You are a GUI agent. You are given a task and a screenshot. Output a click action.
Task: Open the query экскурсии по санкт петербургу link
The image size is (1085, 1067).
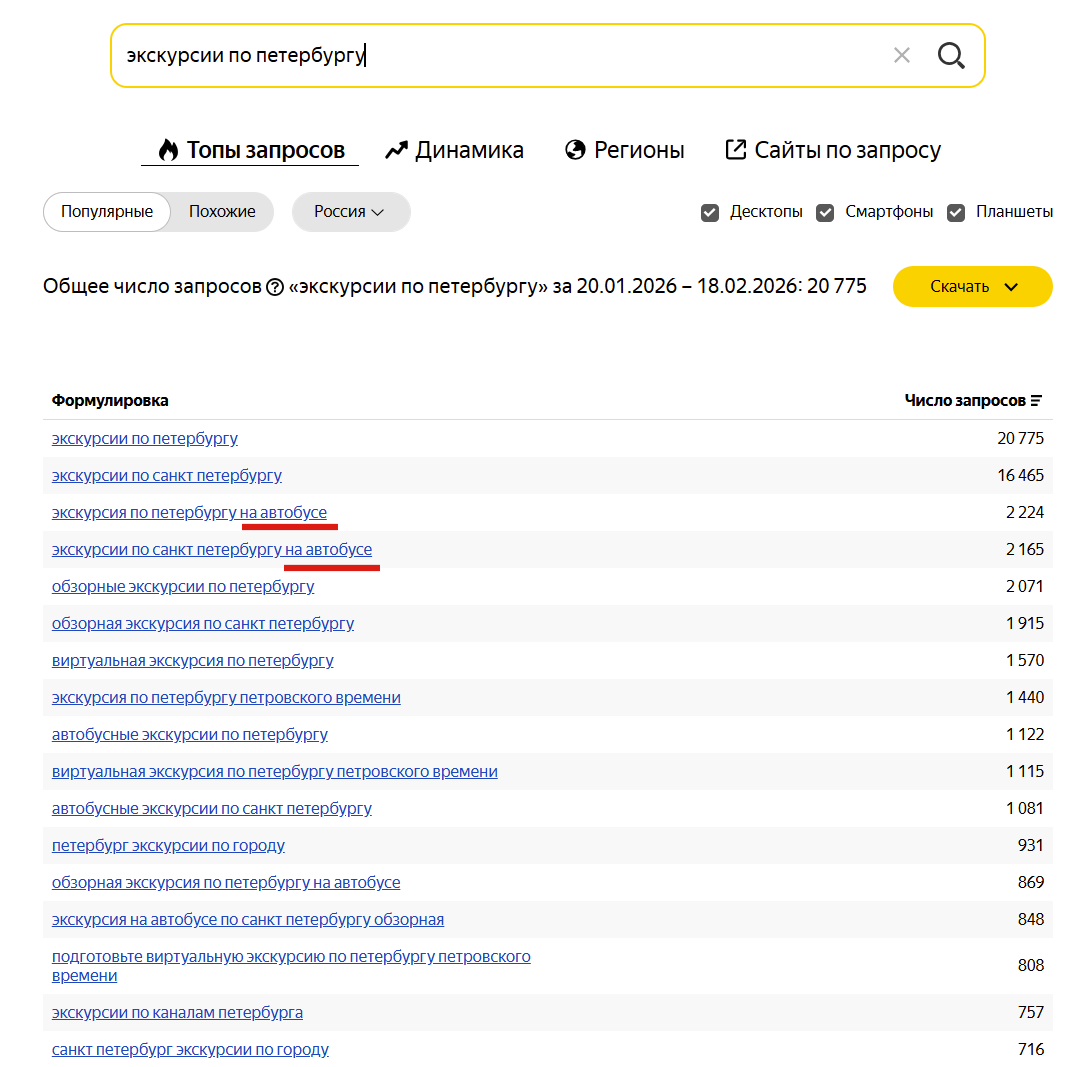click(167, 475)
